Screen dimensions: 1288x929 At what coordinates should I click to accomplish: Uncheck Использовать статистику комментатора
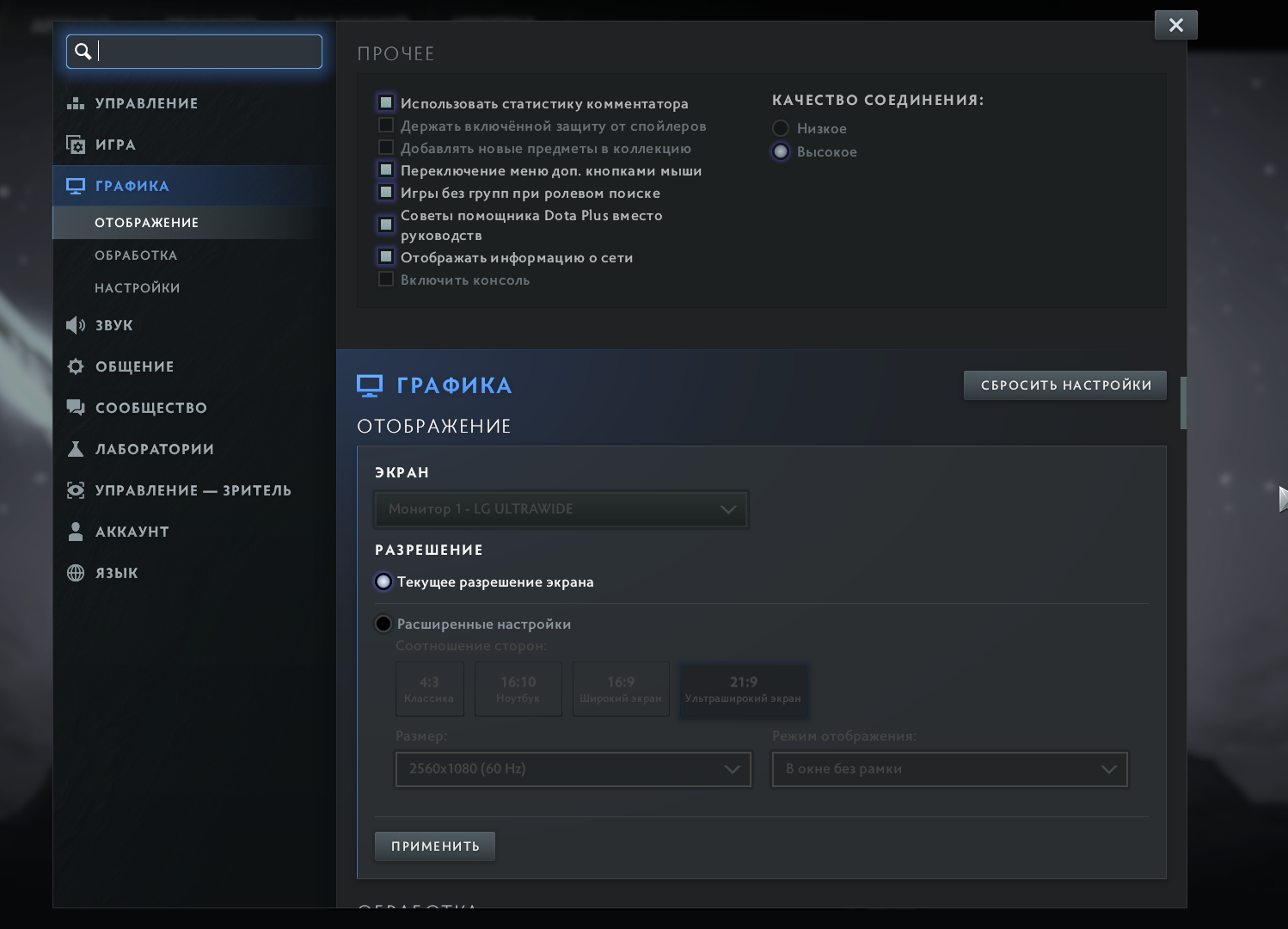[386, 103]
